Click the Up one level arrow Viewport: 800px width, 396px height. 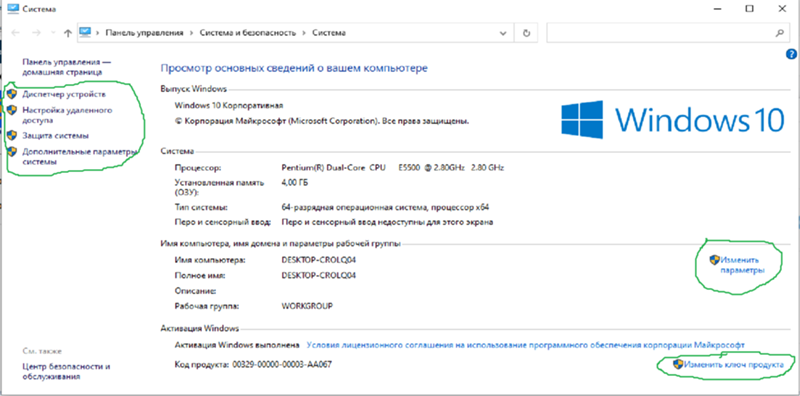point(67,33)
